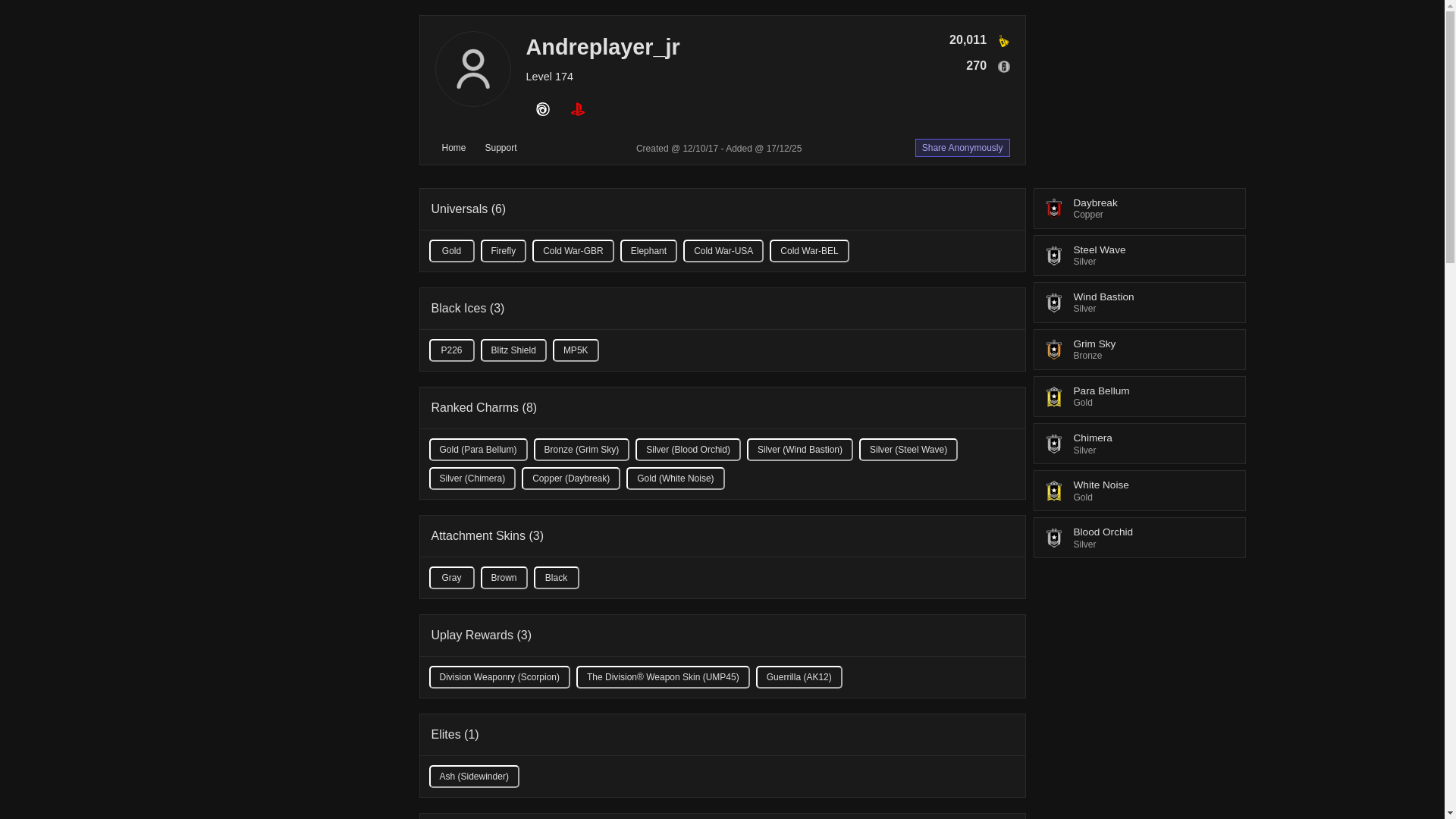Screen dimensions: 1456x819
Task: Select the Elephant universal skin tag
Action: point(648,251)
